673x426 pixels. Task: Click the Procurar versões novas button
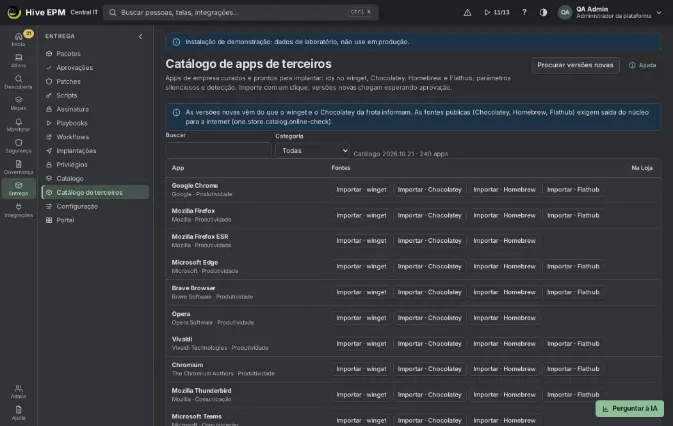575,65
